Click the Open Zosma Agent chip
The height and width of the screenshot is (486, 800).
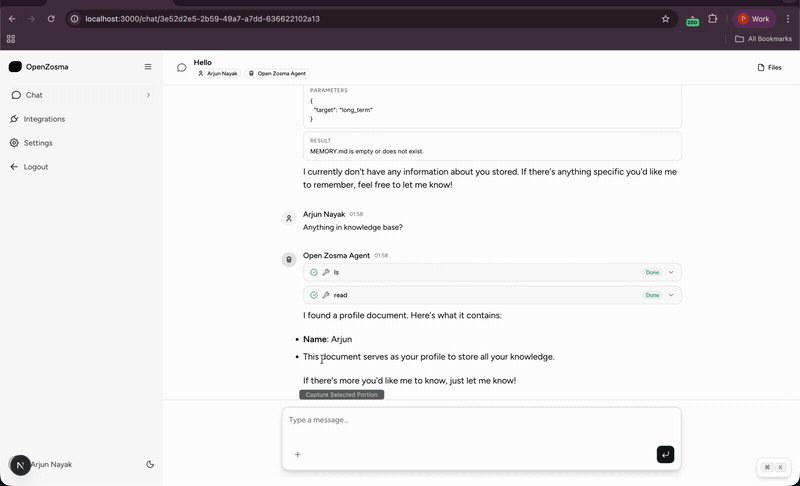tap(277, 74)
